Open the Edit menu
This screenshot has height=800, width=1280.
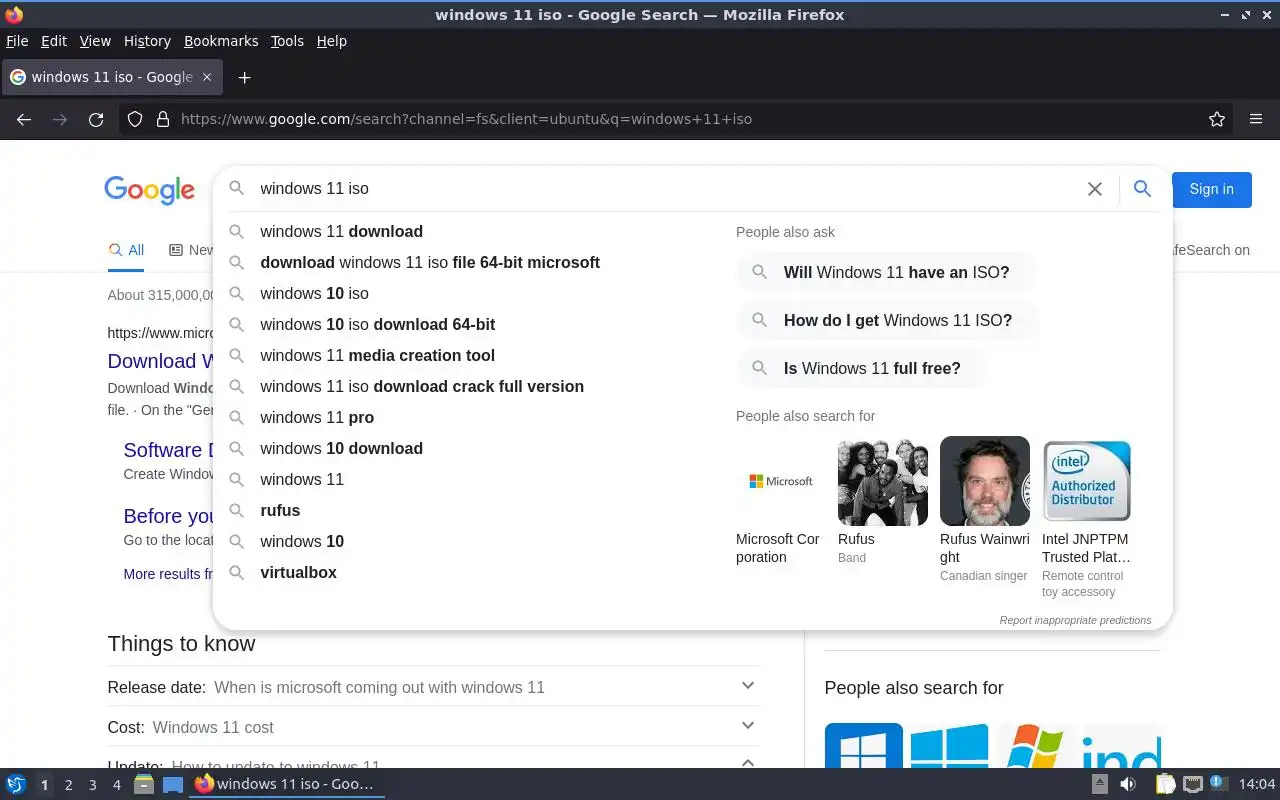tap(54, 41)
